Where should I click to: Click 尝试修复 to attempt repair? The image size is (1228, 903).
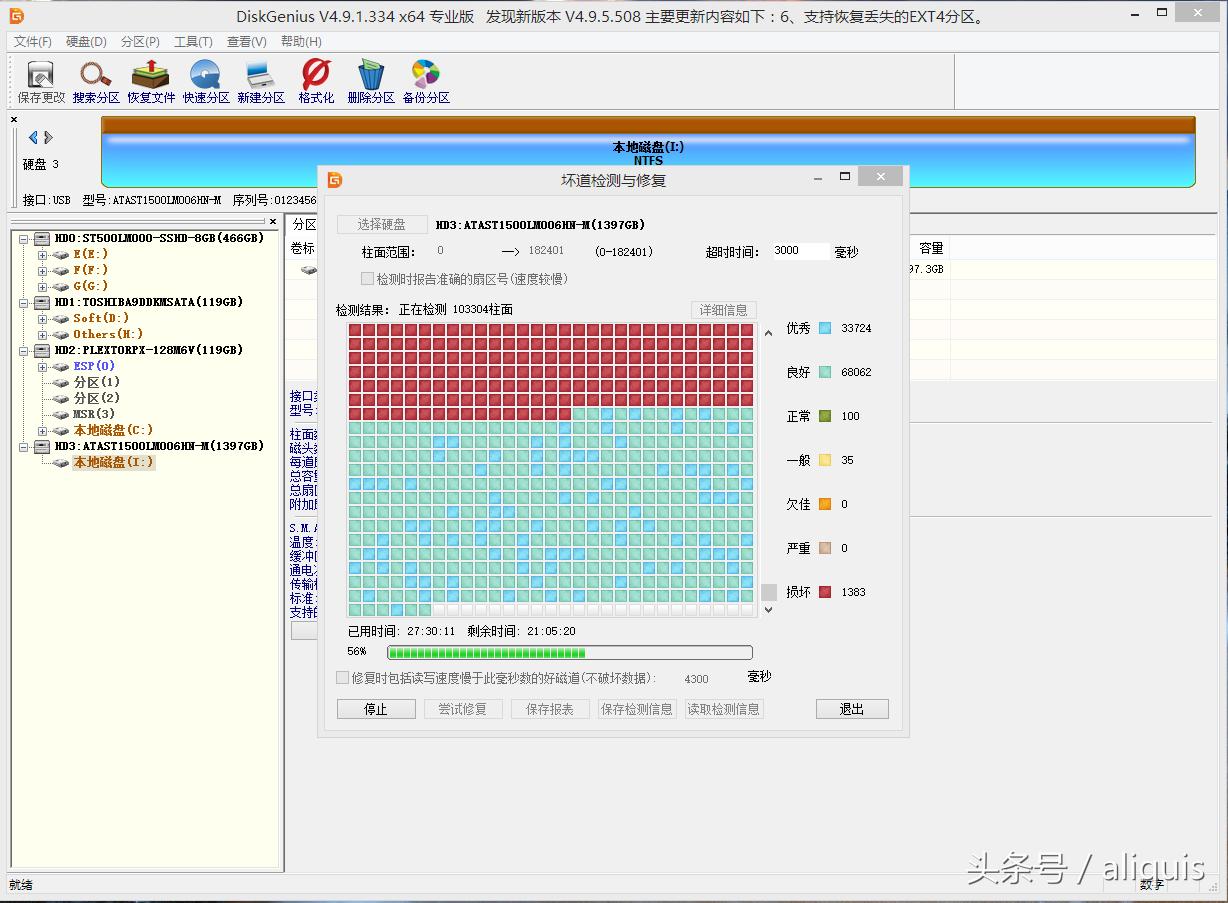(463, 708)
